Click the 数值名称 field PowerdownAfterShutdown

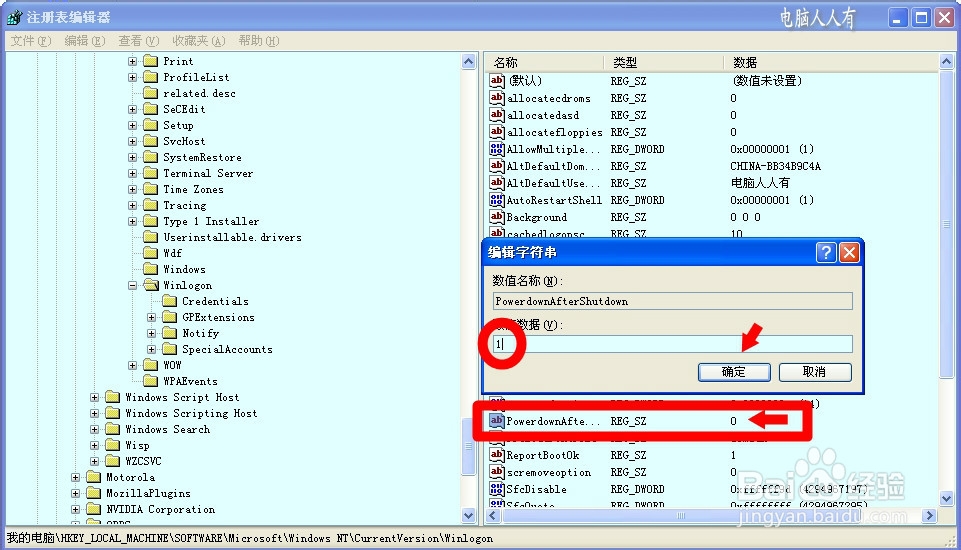672,301
